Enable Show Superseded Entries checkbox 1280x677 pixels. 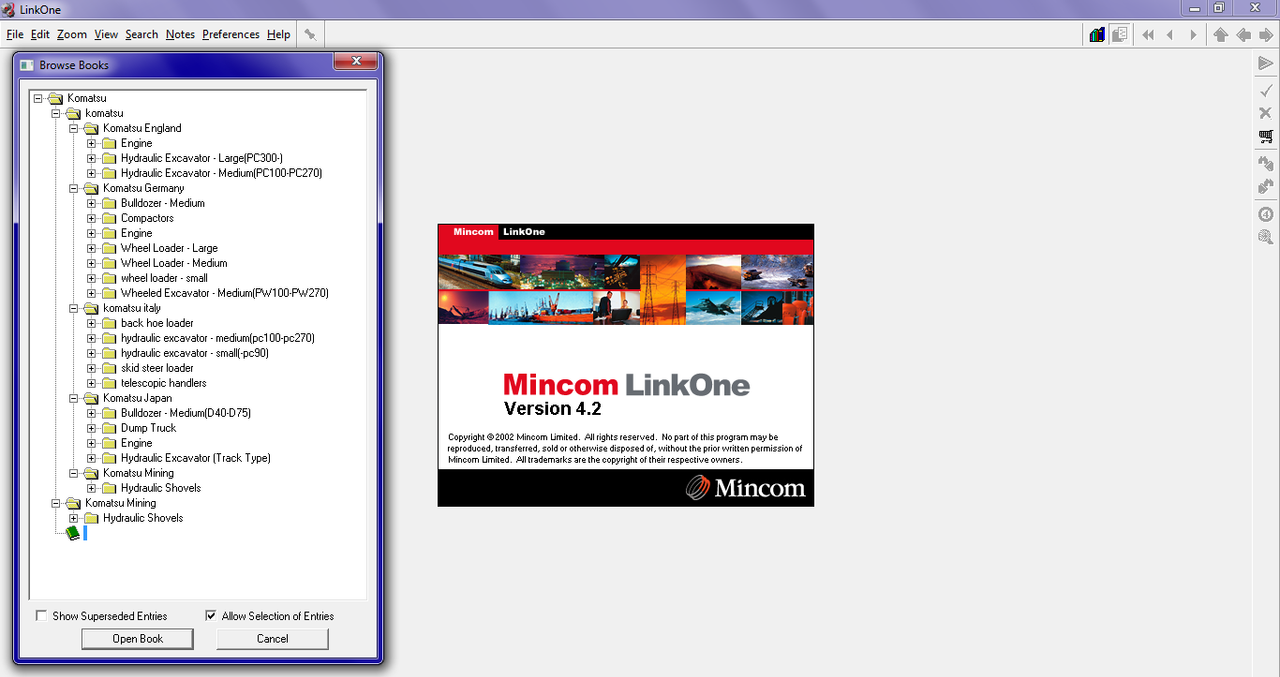tap(41, 616)
